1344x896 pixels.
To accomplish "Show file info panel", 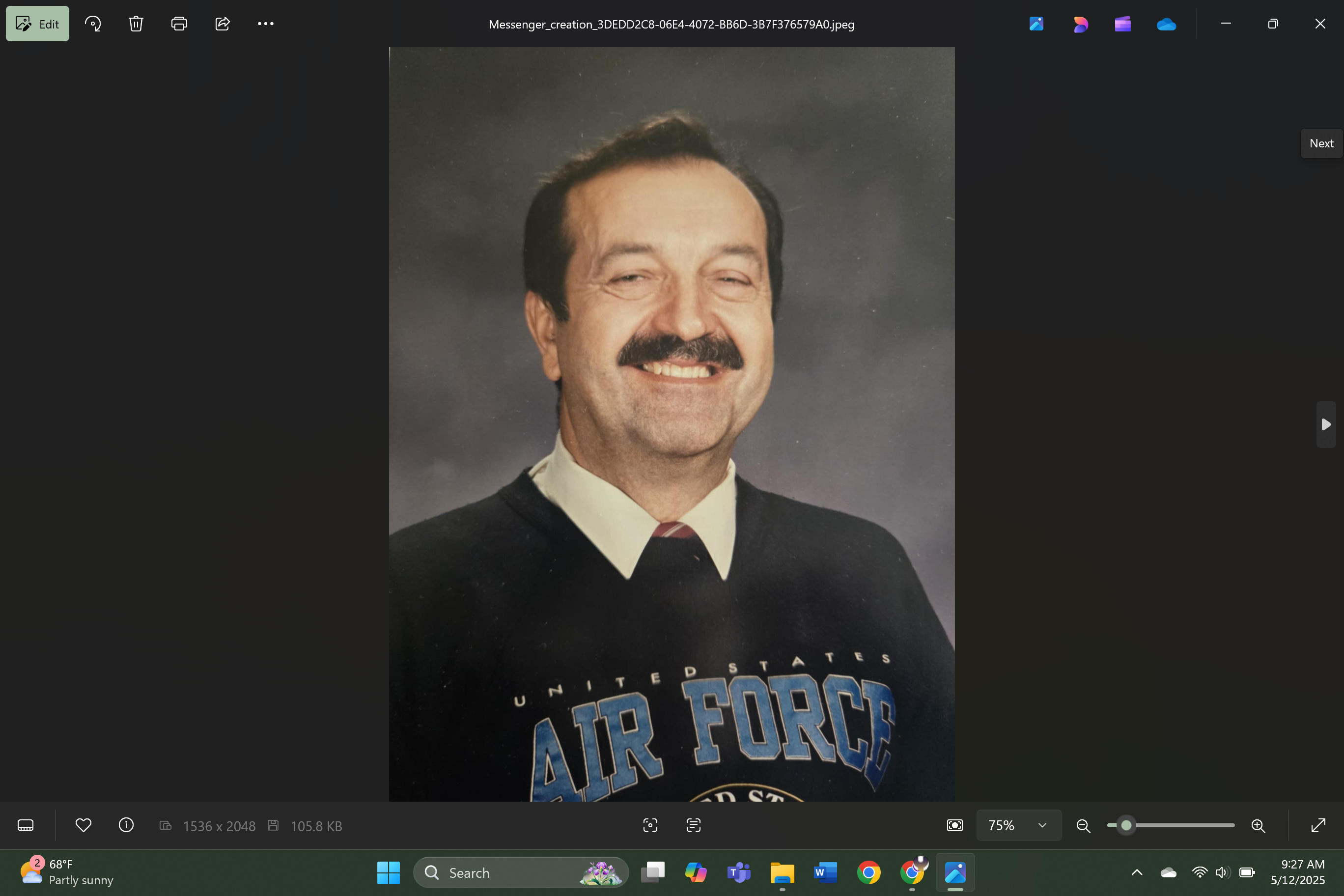I will point(126,825).
